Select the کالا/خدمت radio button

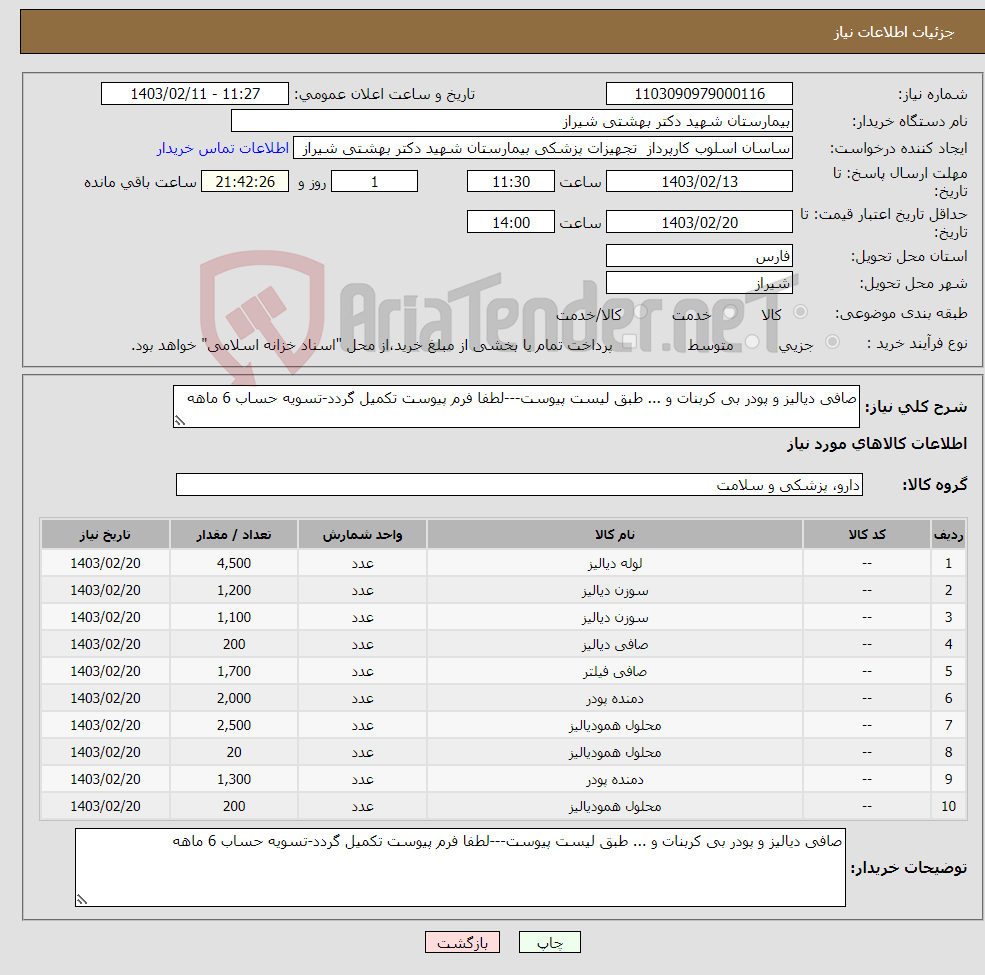pos(641,312)
